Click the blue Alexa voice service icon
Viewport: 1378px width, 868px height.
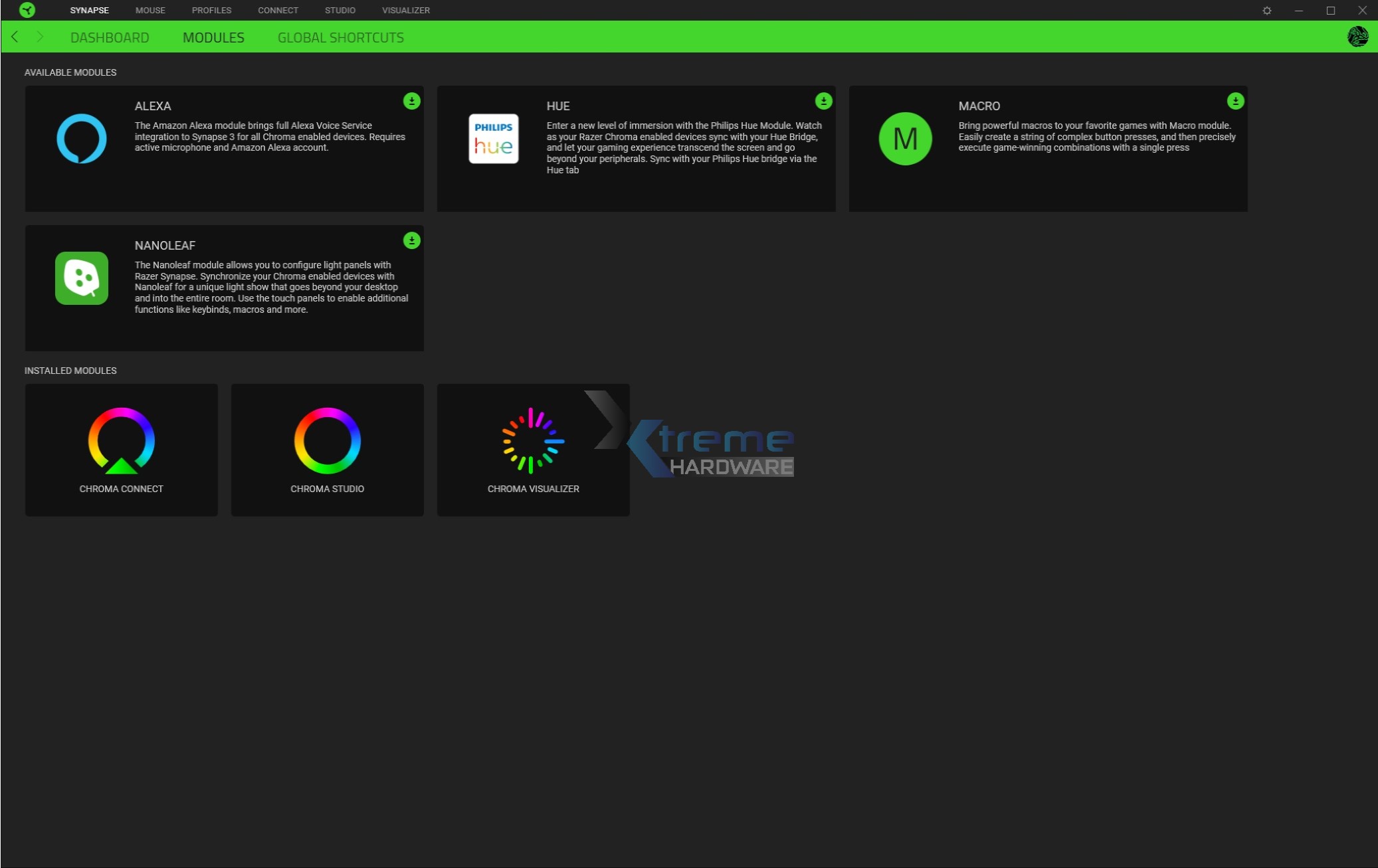tap(81, 138)
